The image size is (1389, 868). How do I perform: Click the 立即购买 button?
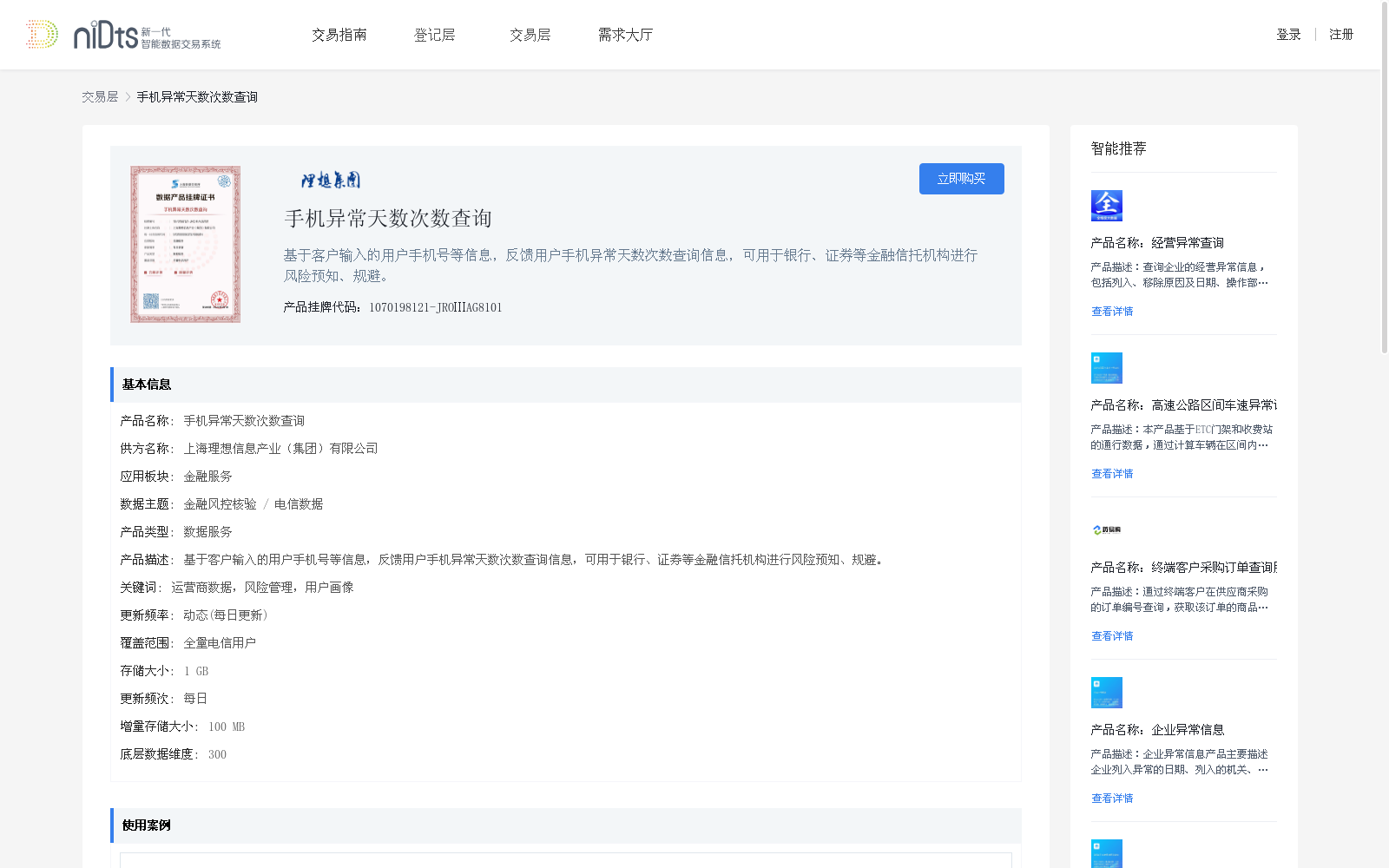pos(962,179)
